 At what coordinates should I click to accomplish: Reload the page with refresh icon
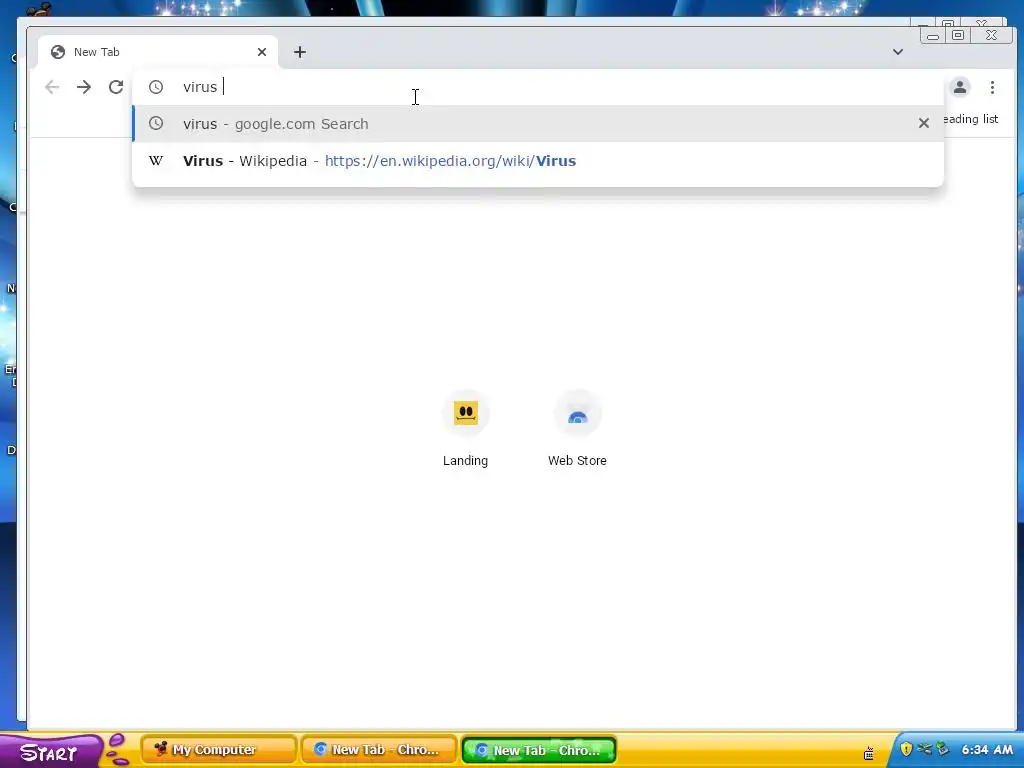coord(116,87)
